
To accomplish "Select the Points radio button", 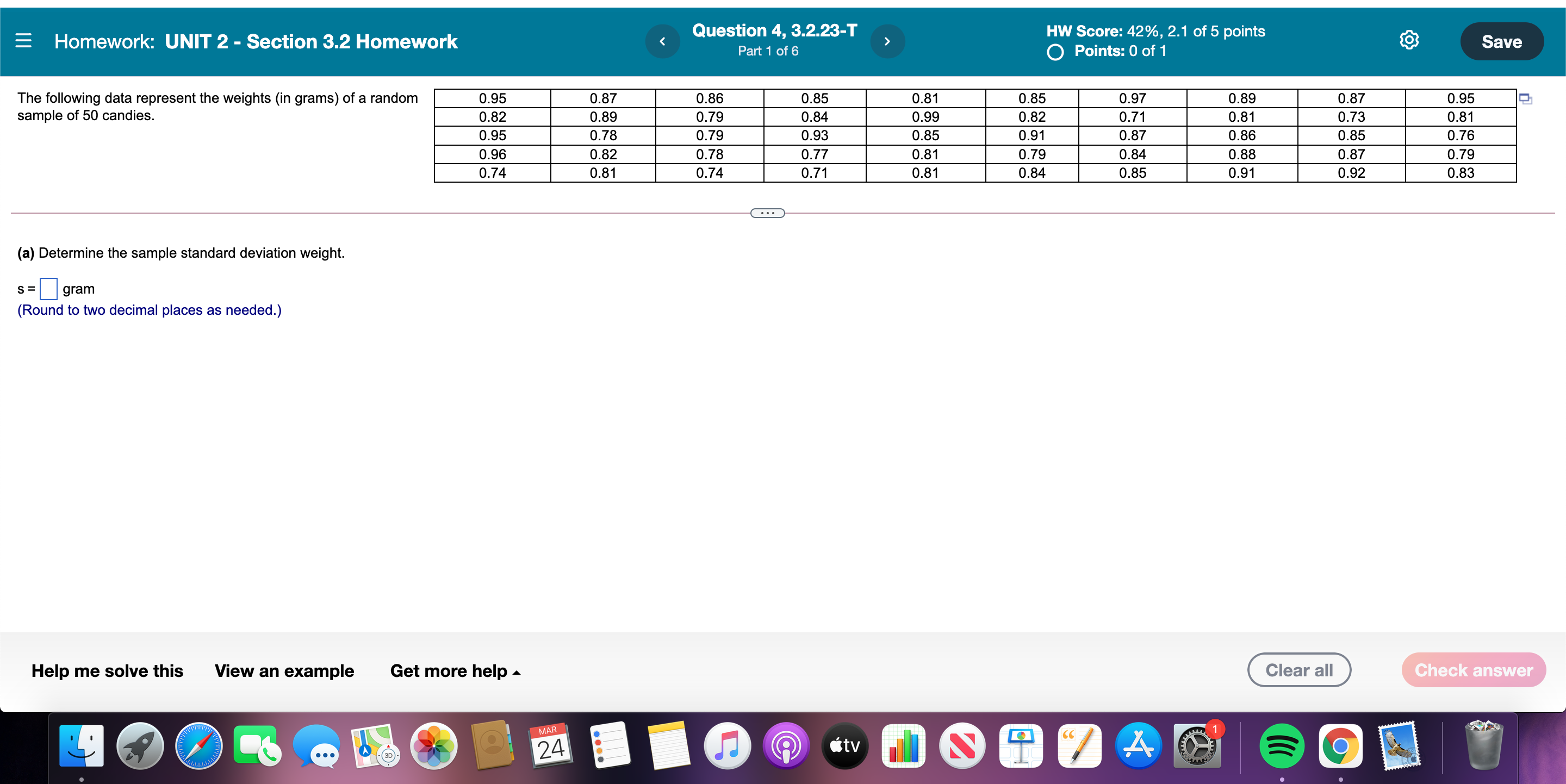I will (1054, 53).
